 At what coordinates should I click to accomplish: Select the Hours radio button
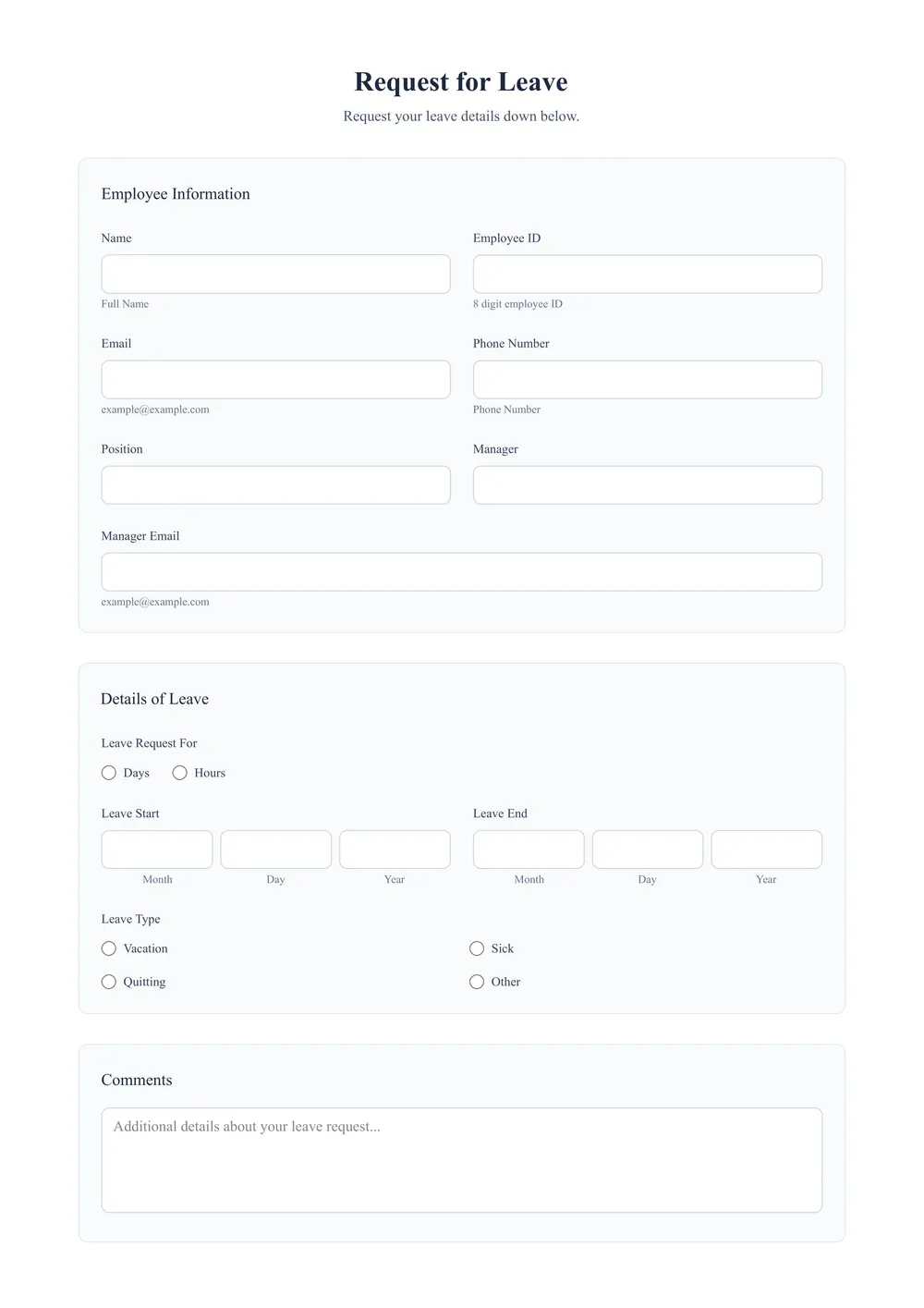[179, 772]
